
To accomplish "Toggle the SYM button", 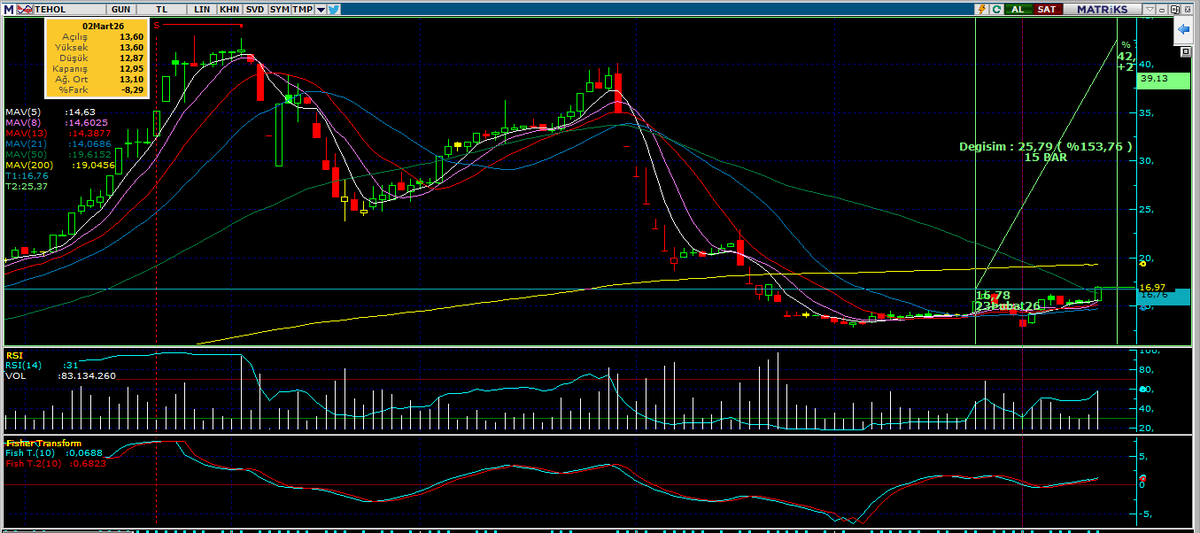I will click(279, 9).
